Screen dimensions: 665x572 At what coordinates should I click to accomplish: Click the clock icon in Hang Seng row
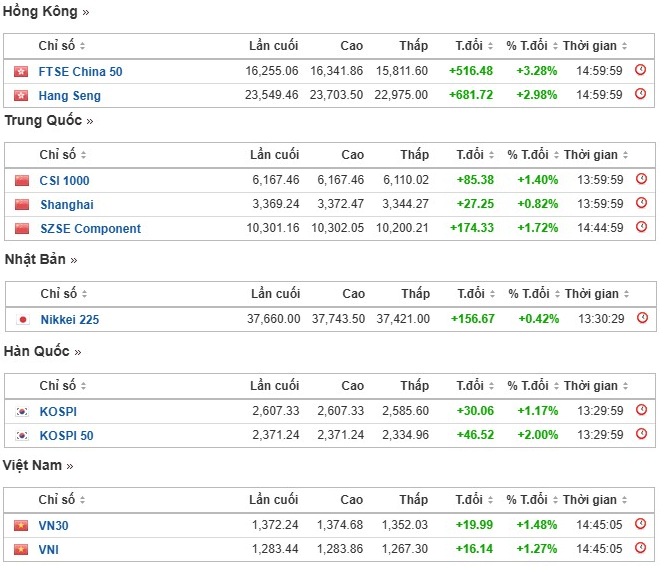pos(641,95)
